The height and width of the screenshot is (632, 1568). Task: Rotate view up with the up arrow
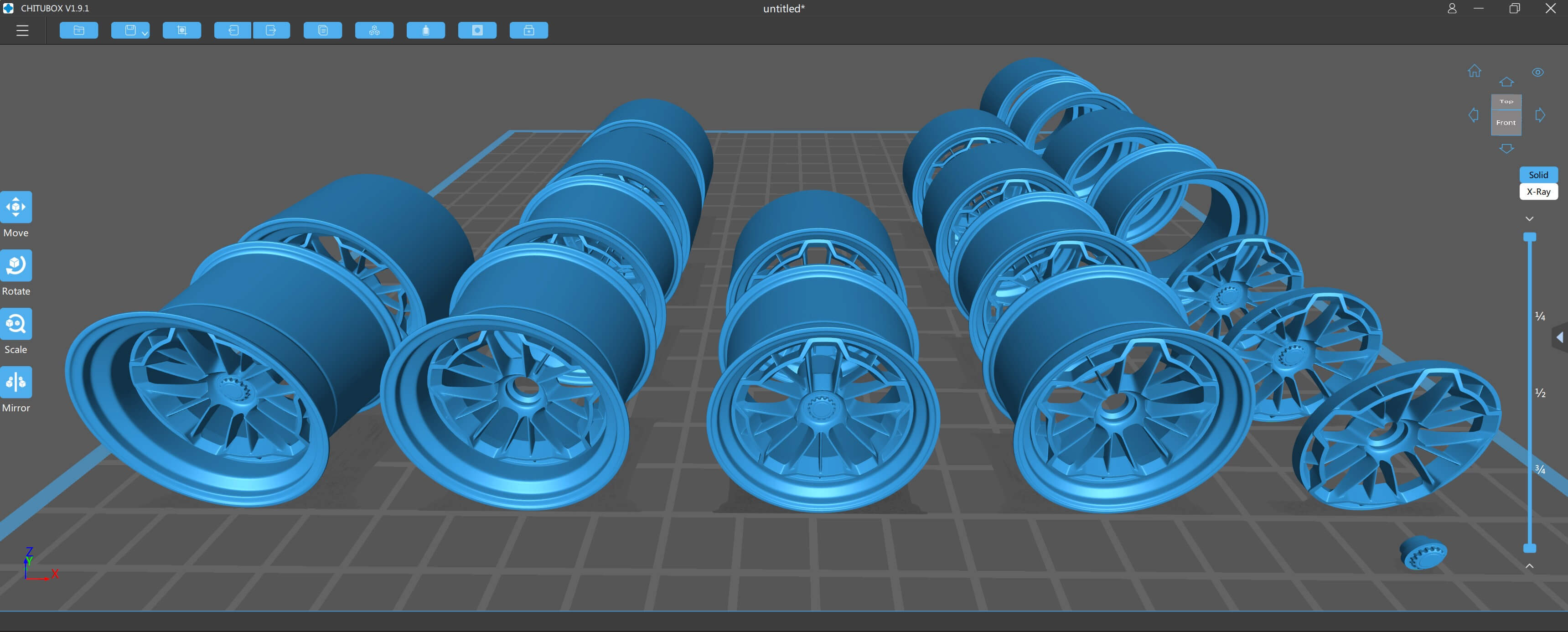point(1506,82)
